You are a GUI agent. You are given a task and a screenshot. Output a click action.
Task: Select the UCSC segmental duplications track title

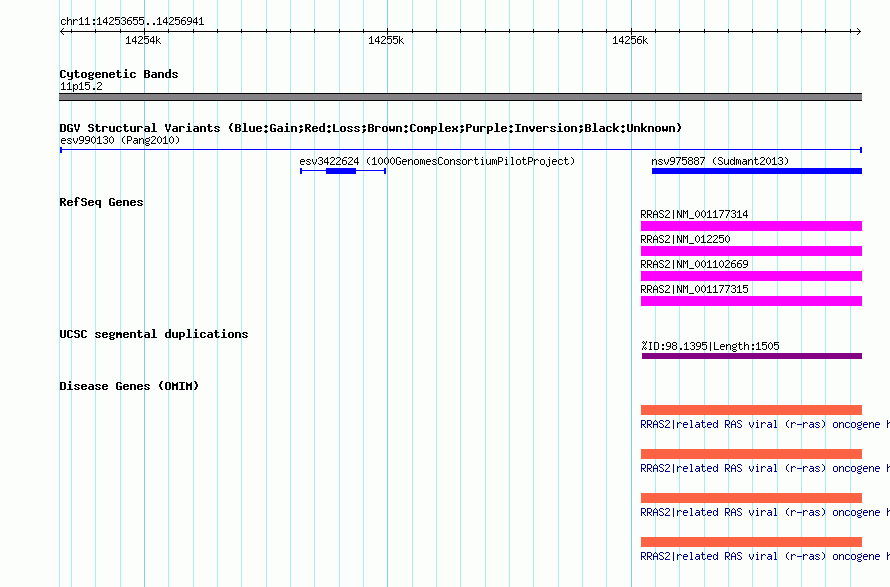coord(154,334)
